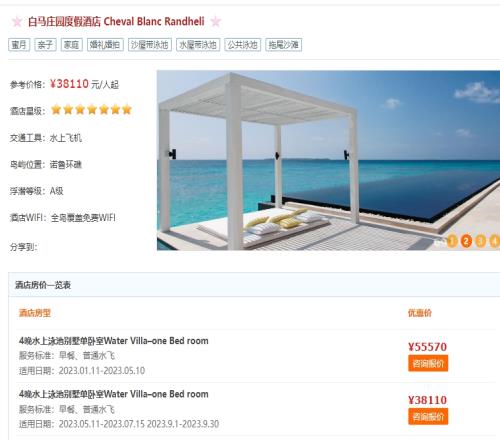Click the overwater pavilion hotel photo

pos(328,160)
